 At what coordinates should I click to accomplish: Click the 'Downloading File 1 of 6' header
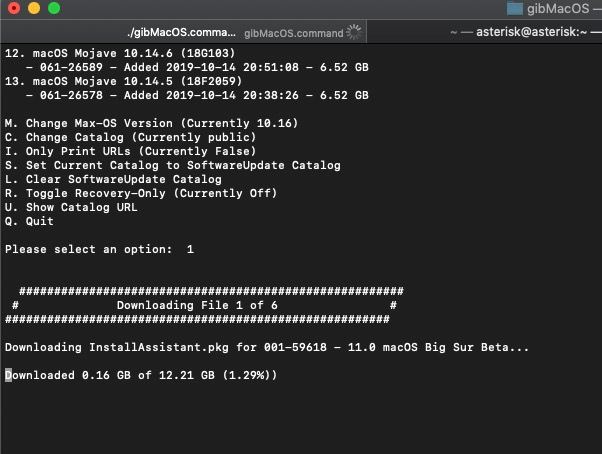197,305
